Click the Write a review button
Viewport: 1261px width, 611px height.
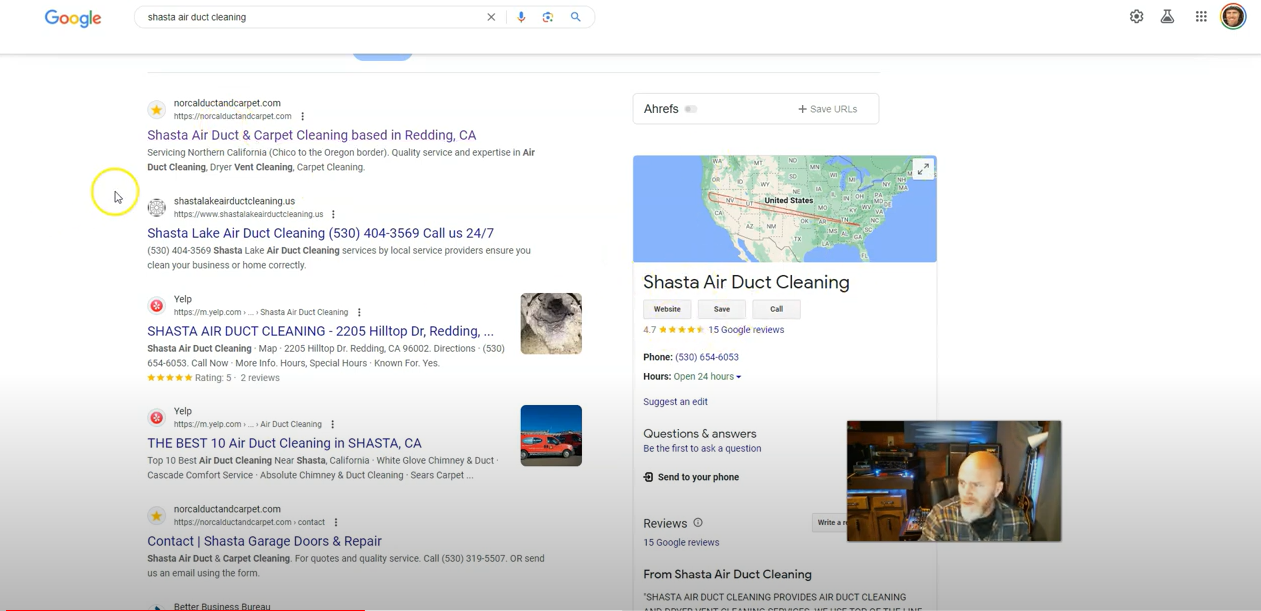pos(830,522)
